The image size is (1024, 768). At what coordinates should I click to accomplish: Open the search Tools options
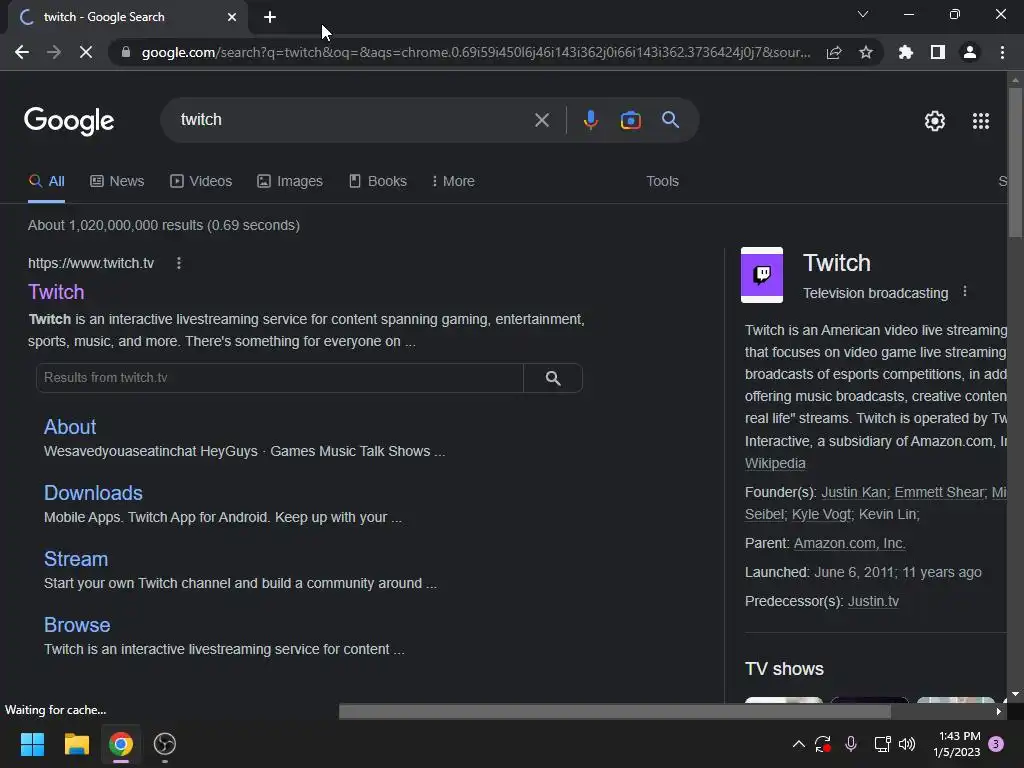662,182
